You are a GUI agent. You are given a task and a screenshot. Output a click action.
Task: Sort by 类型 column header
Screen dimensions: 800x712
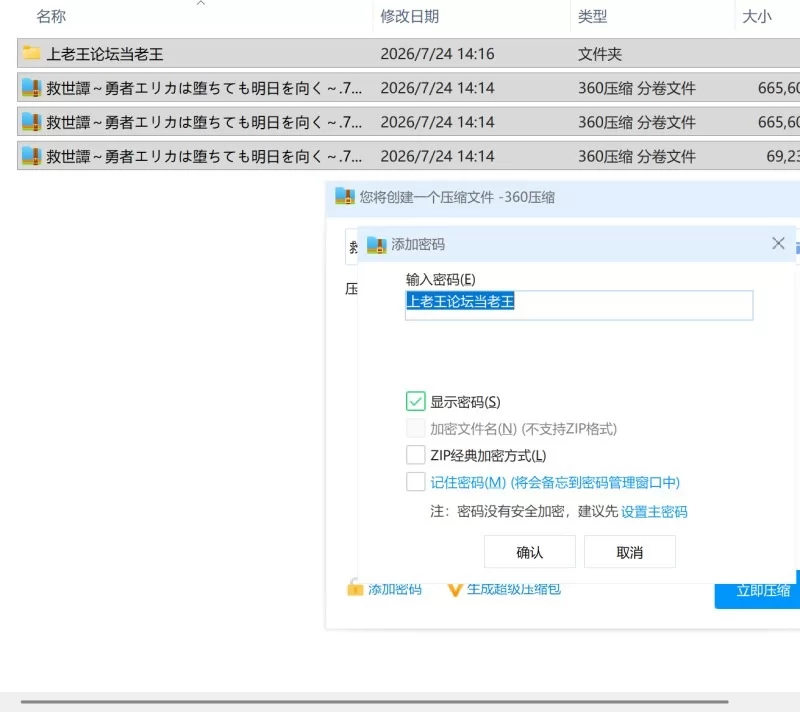(x=592, y=16)
